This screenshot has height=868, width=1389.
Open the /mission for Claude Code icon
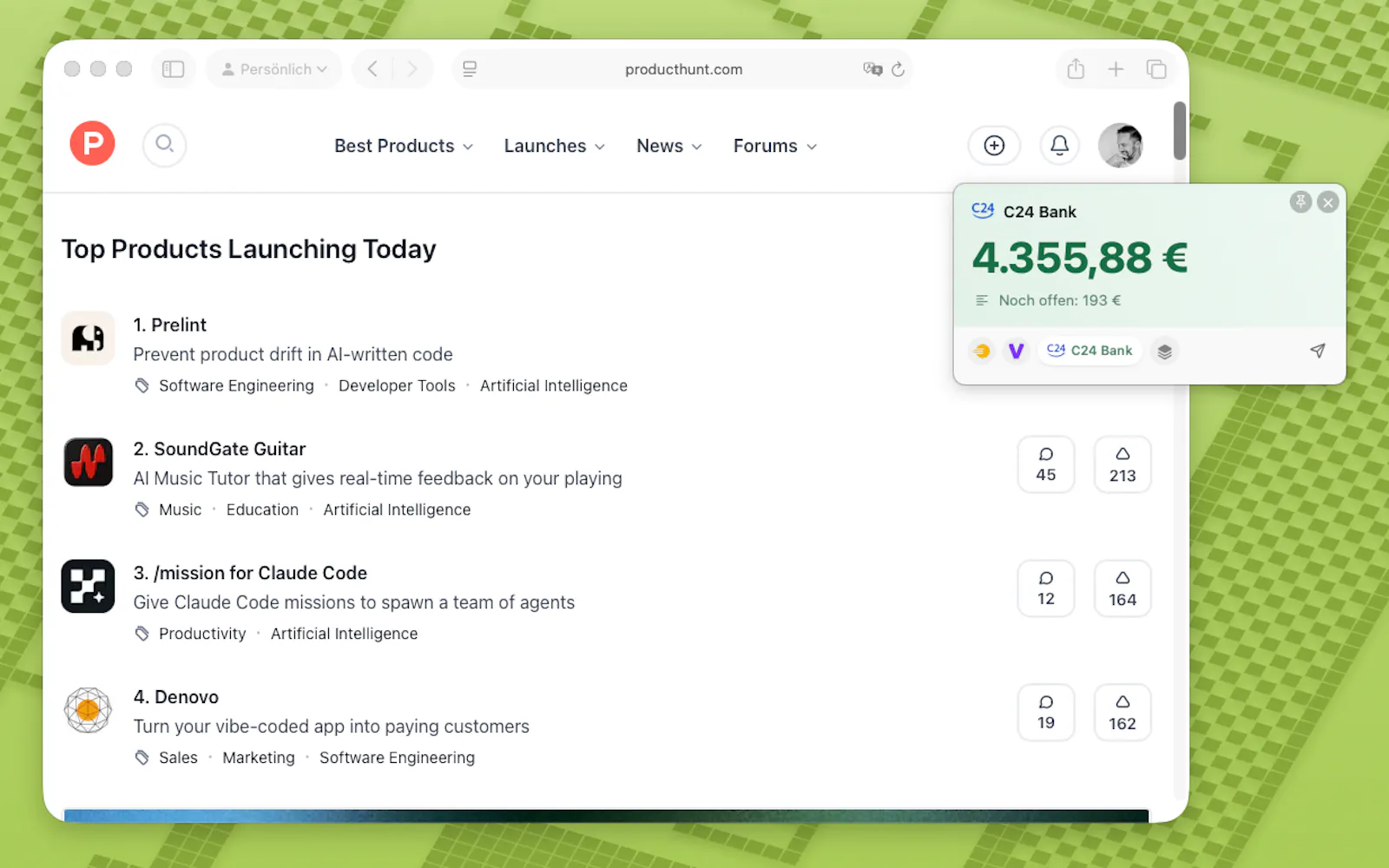[88, 586]
